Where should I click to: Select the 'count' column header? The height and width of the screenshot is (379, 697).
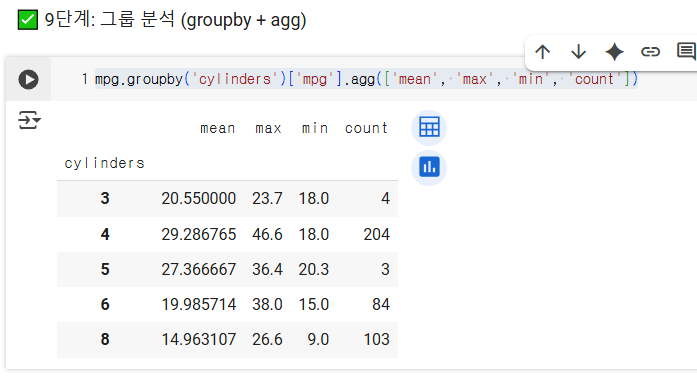[366, 128]
